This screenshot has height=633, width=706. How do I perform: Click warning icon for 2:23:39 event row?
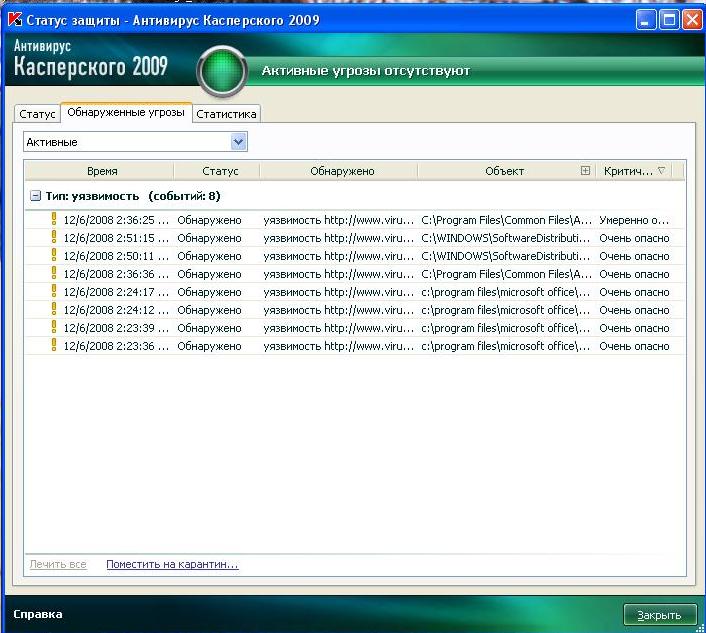pos(54,327)
